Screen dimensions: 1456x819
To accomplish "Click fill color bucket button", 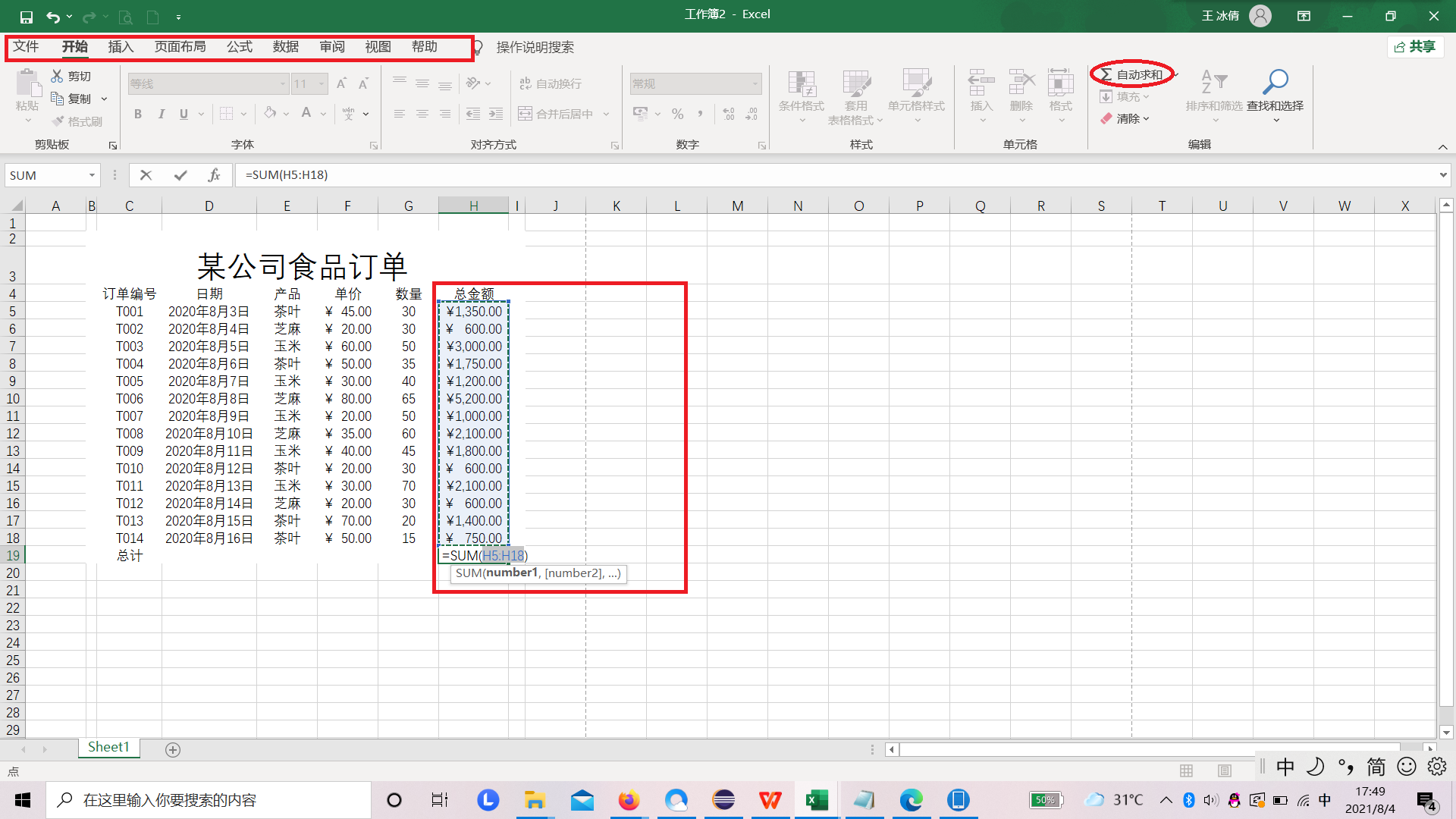I will click(x=270, y=113).
